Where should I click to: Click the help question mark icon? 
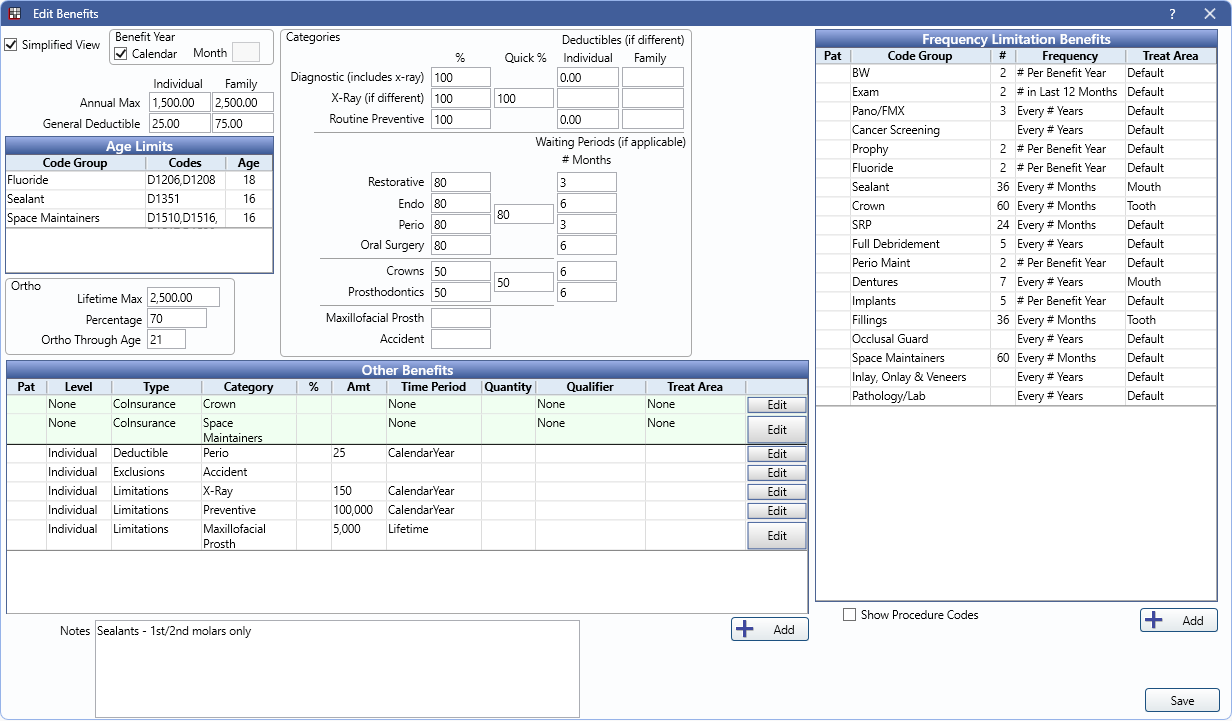(1172, 14)
